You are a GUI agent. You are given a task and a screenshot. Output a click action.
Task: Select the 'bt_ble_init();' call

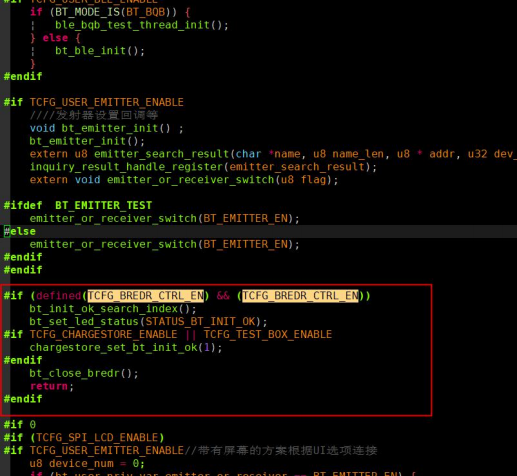[x=100, y=51]
